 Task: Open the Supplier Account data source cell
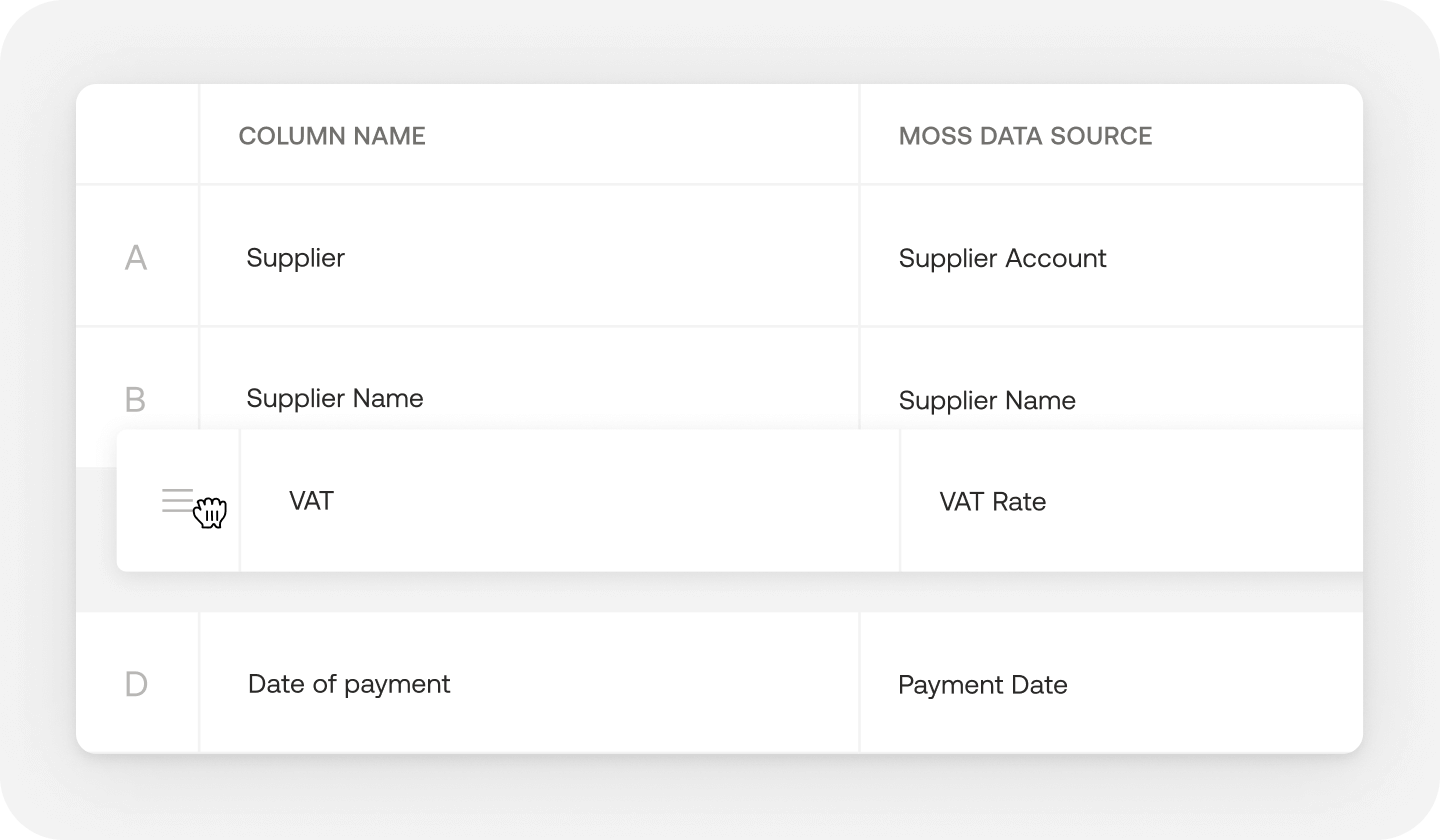click(x=1002, y=258)
